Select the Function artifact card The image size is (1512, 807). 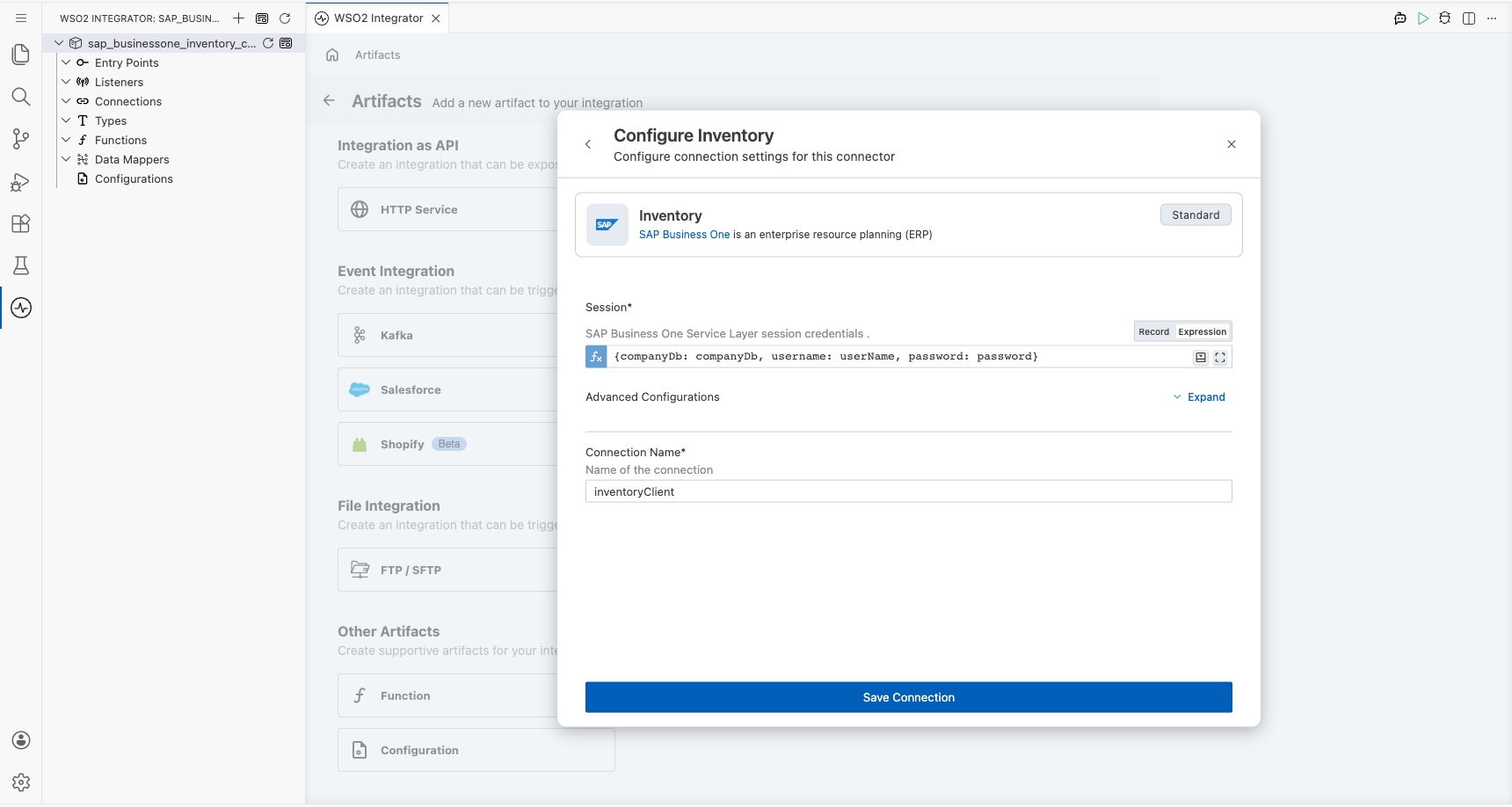[447, 695]
